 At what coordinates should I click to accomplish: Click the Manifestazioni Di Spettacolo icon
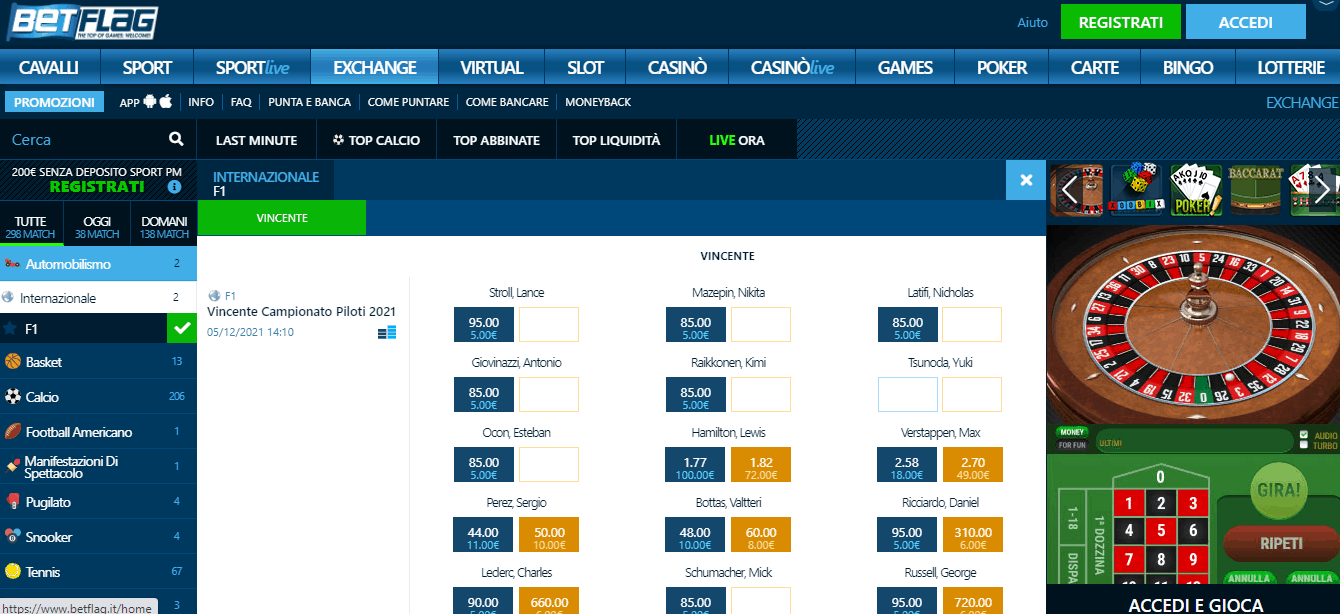pyautogui.click(x=12, y=466)
